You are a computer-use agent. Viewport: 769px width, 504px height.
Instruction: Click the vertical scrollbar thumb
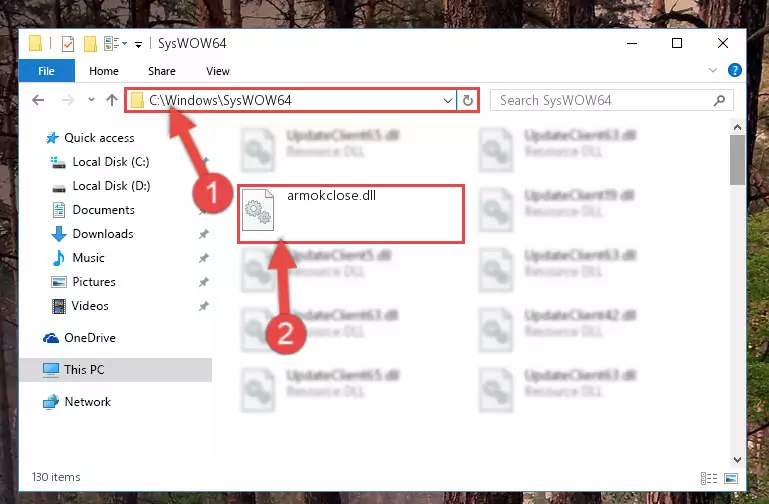[737, 160]
